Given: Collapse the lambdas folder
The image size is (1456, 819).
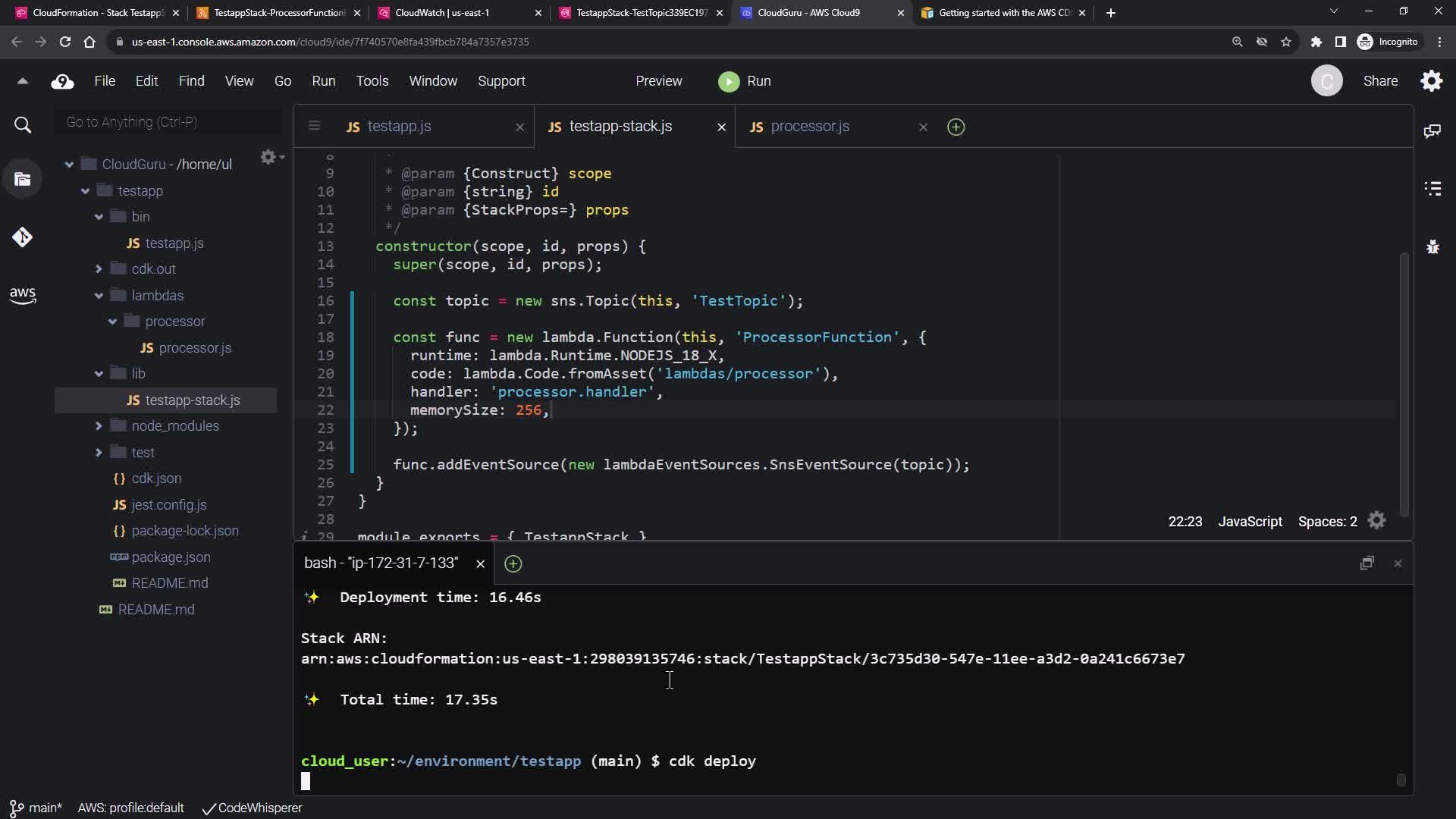Looking at the screenshot, I should pos(99,296).
